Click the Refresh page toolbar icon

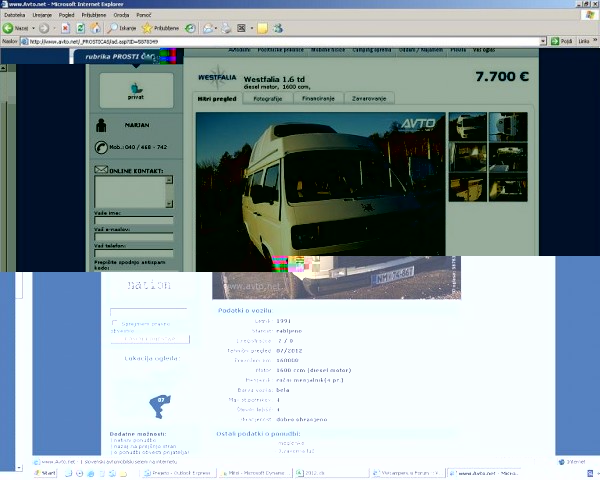coord(80,28)
